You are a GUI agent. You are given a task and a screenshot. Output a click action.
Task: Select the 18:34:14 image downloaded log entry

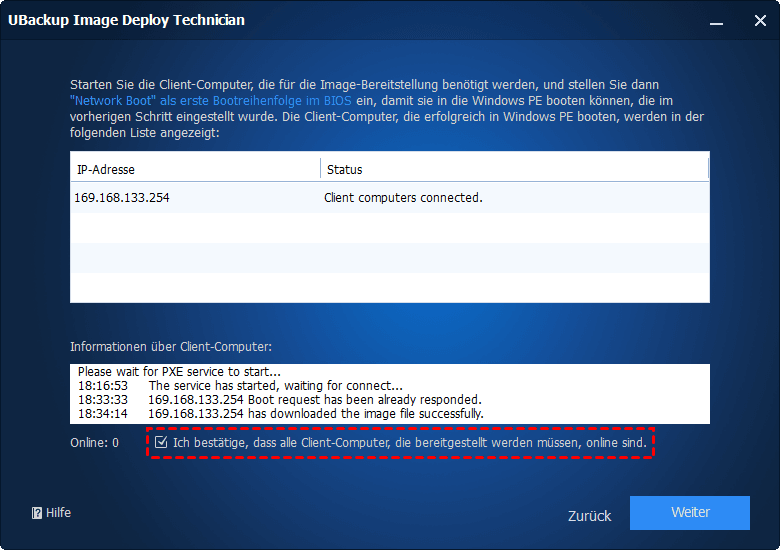281,413
